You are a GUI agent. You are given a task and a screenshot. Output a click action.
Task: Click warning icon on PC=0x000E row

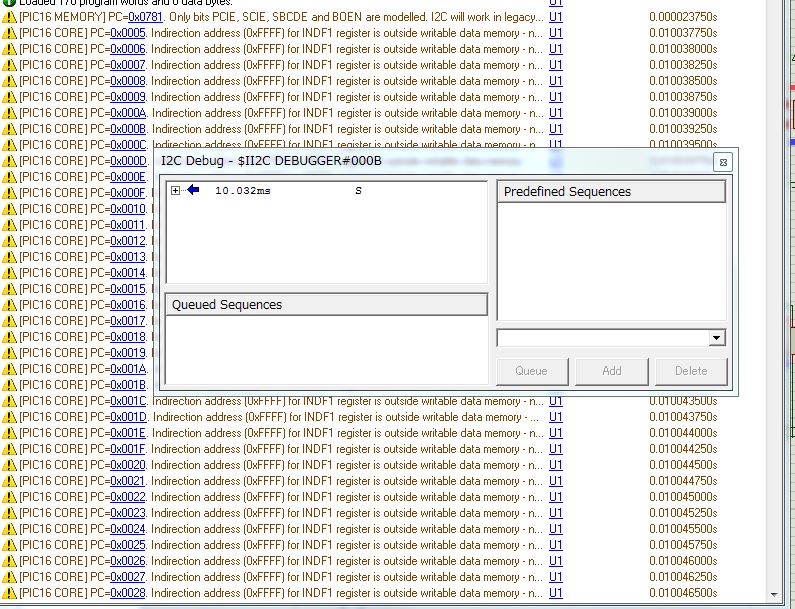9,177
